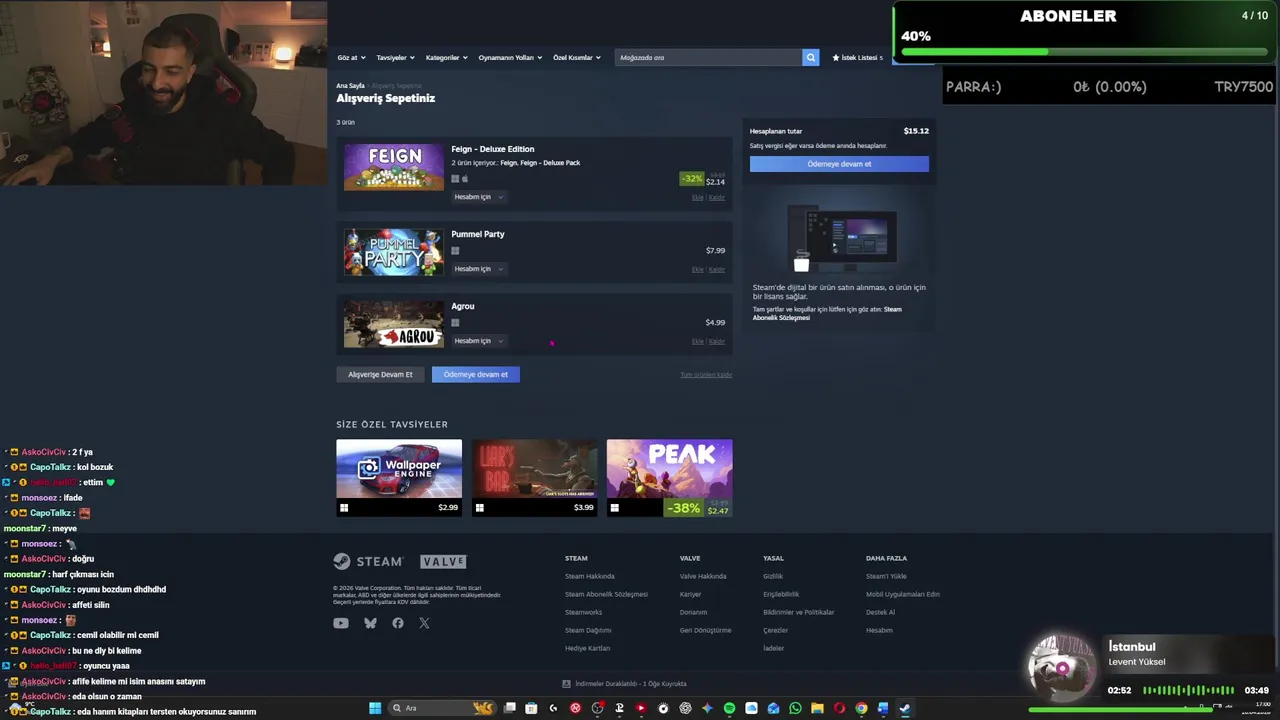
Task: Open the Pummel Party thumbnail
Action: pyautogui.click(x=394, y=252)
